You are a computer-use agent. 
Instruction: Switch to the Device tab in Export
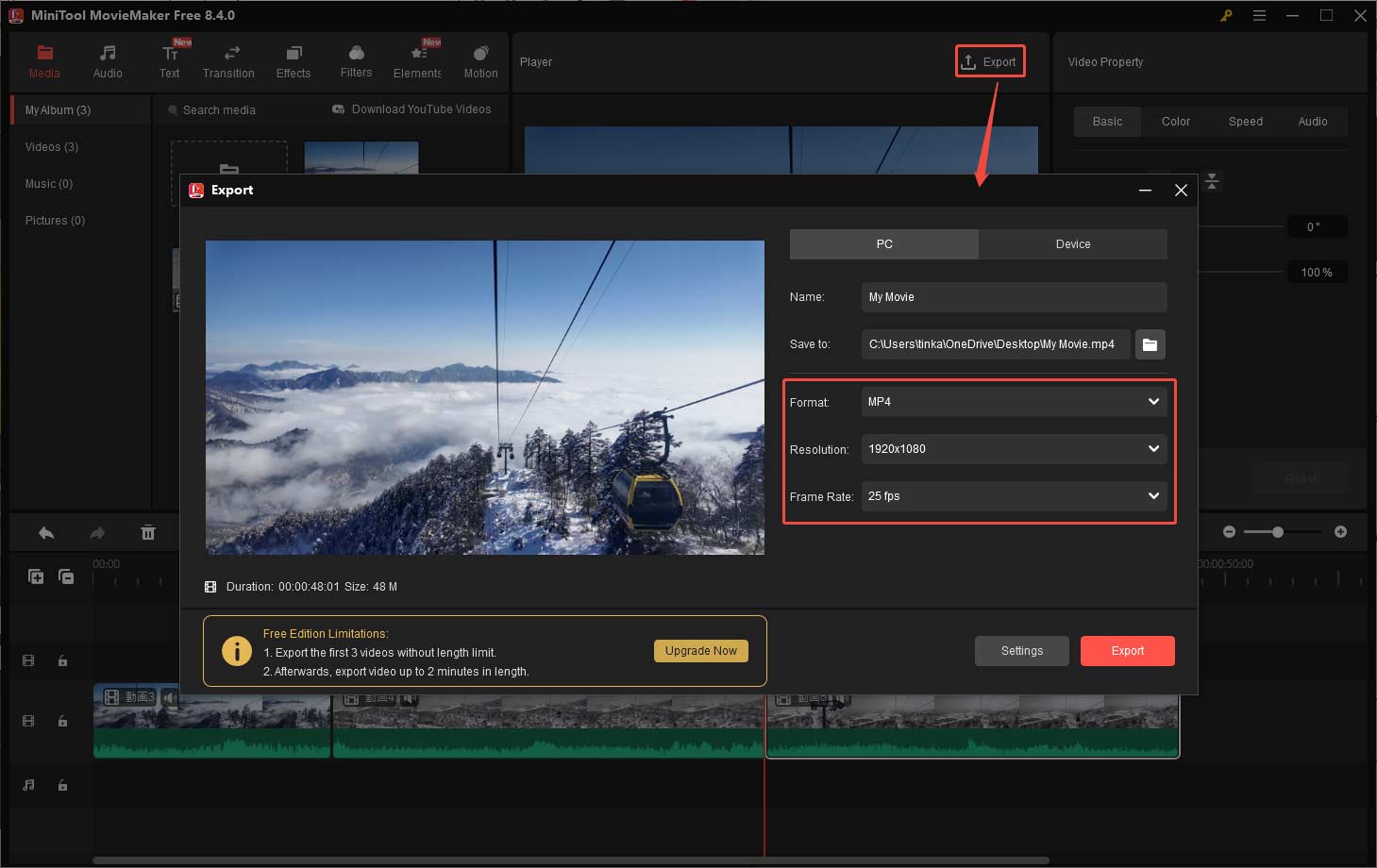(1072, 243)
